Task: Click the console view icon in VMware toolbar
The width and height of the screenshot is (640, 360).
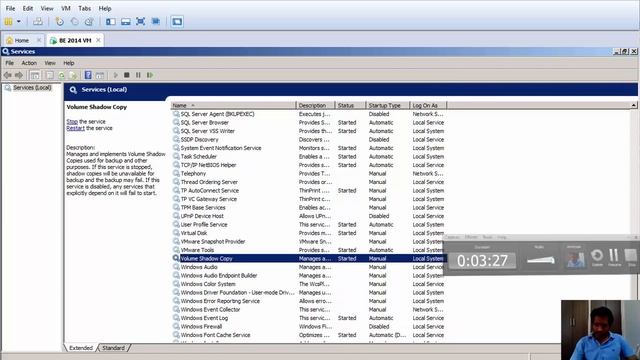Action: (x=177, y=22)
